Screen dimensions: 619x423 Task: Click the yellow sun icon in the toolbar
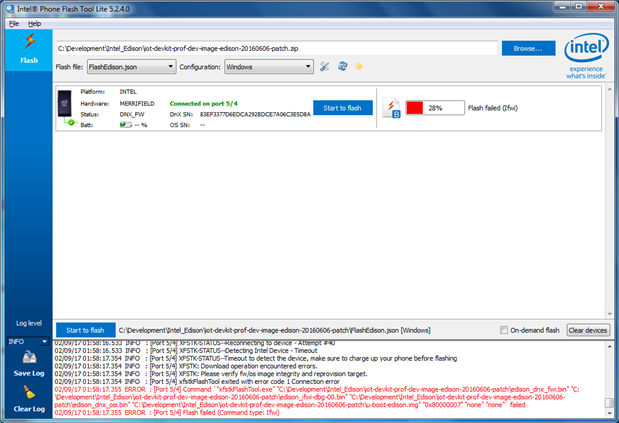[358, 66]
